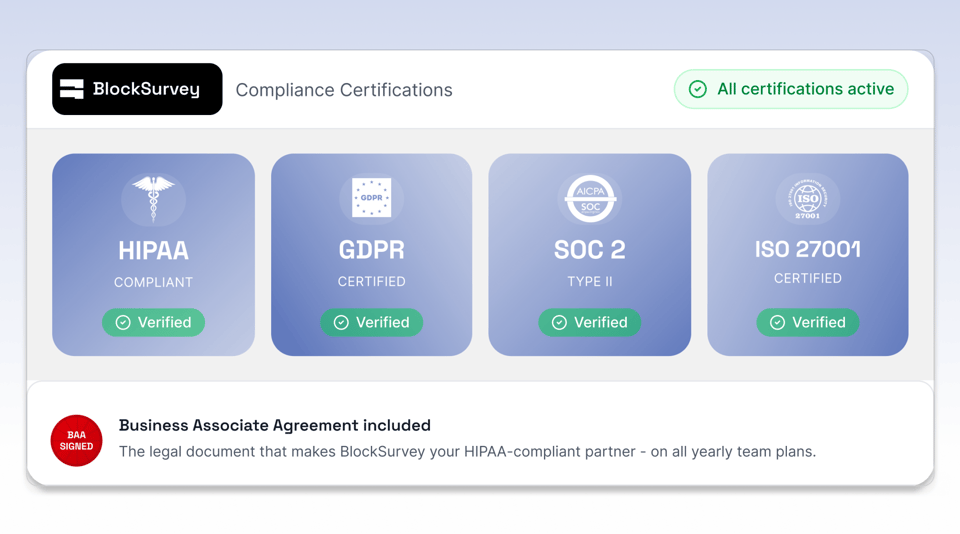
Task: Click the AICPA SOC badge icon
Action: coord(590,199)
